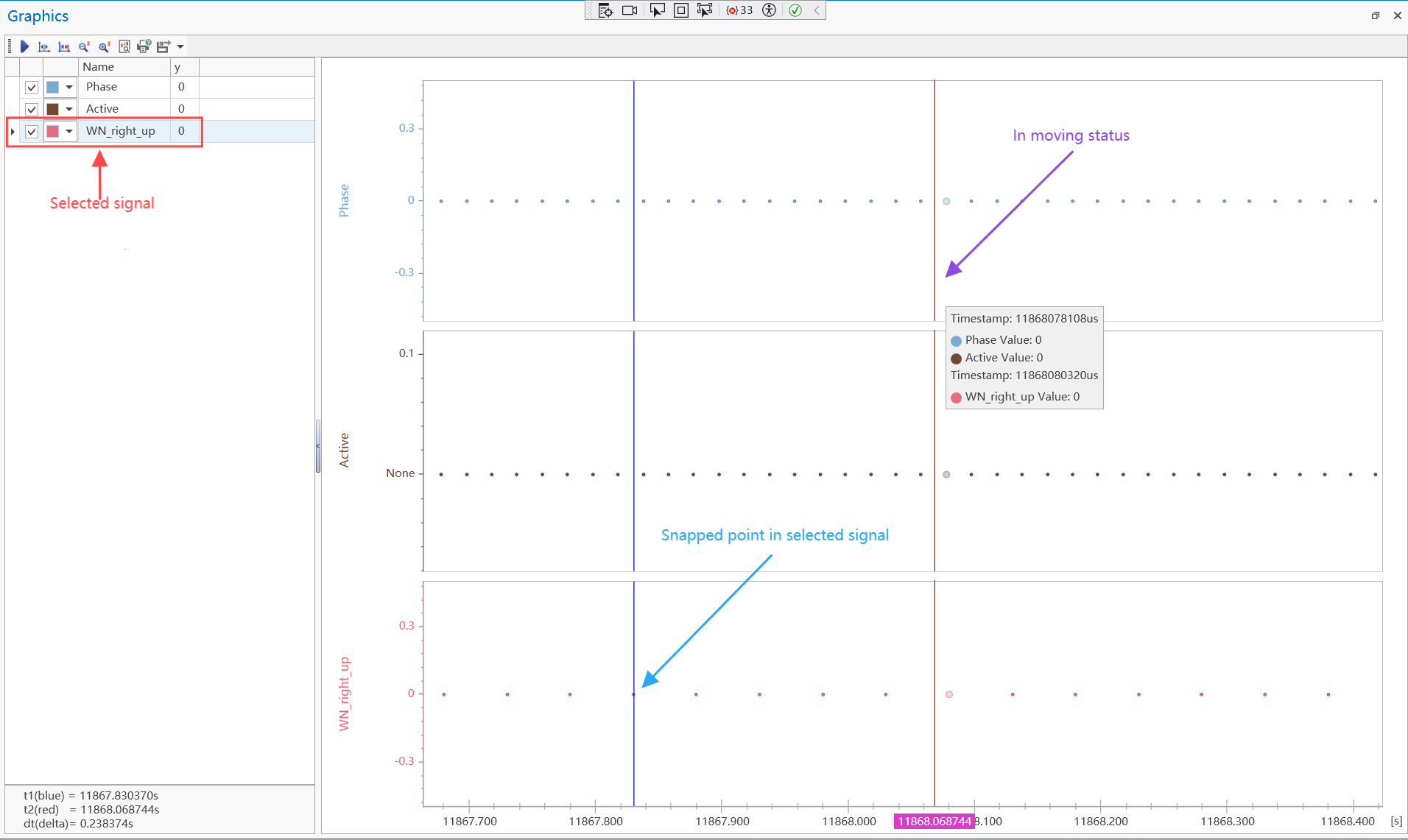Select the Phase row in signal list
The width and height of the screenshot is (1408, 840).
[x=125, y=87]
